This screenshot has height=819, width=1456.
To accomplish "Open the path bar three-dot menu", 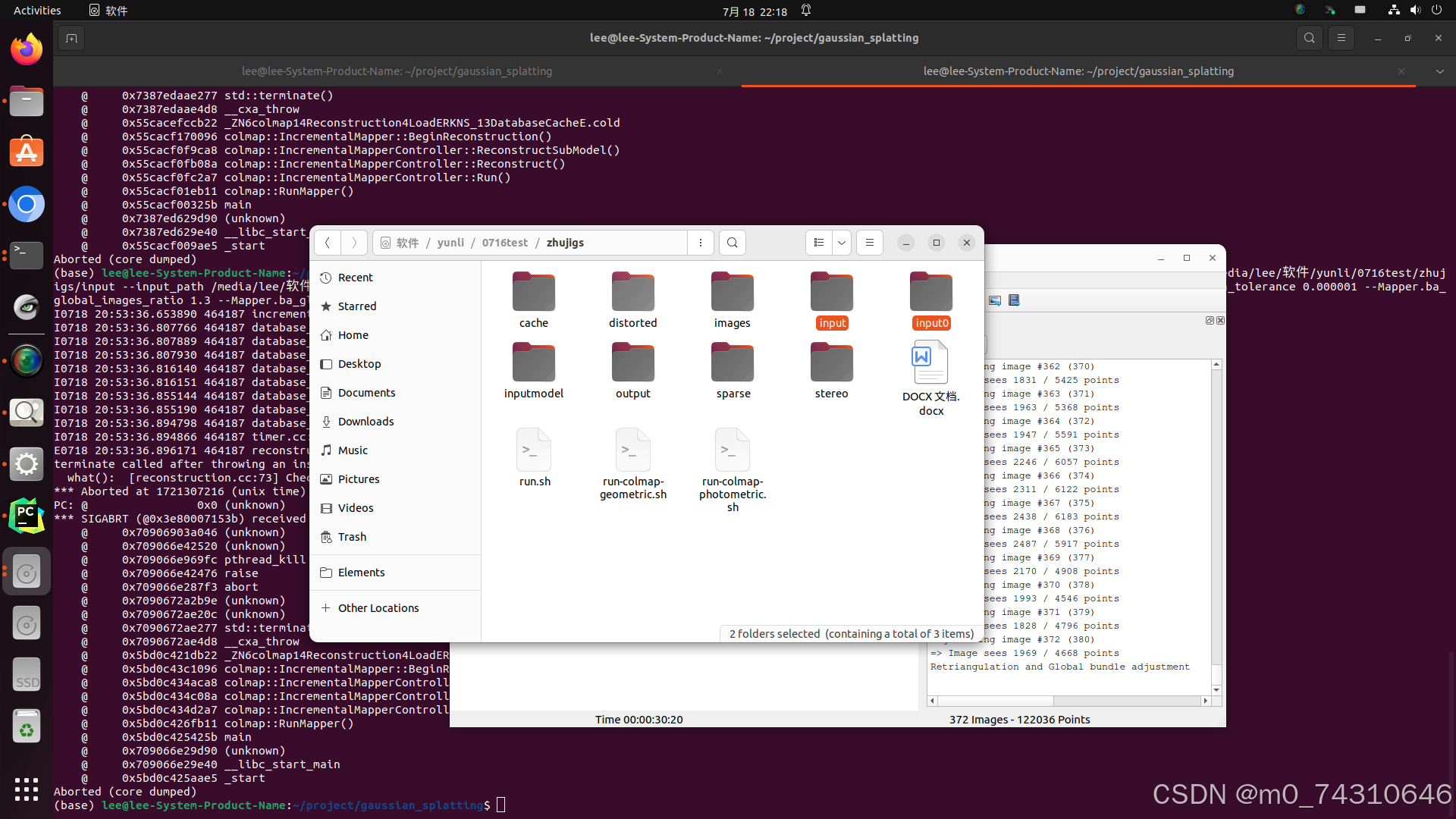I will click(x=701, y=243).
